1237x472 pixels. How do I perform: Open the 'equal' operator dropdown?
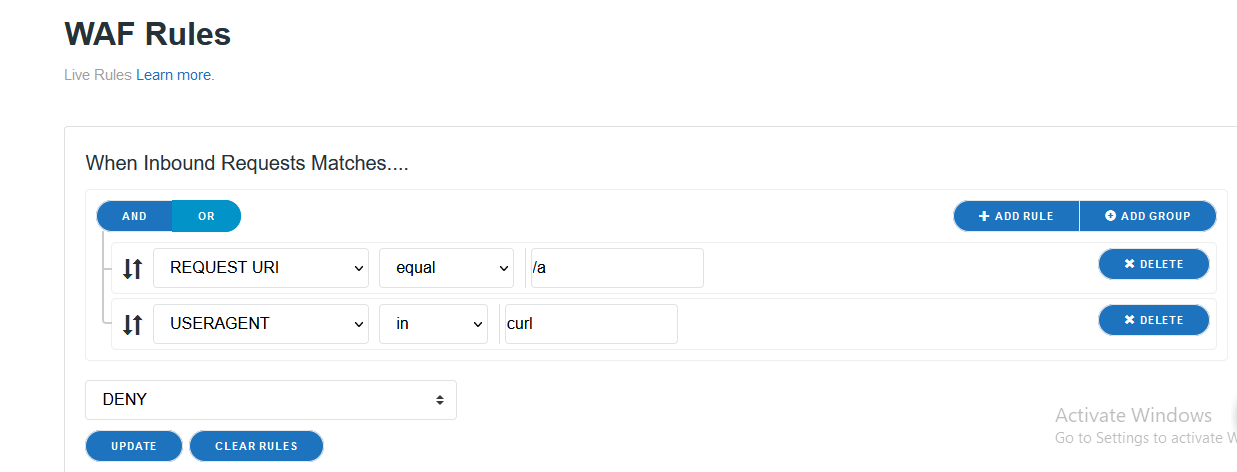point(445,268)
